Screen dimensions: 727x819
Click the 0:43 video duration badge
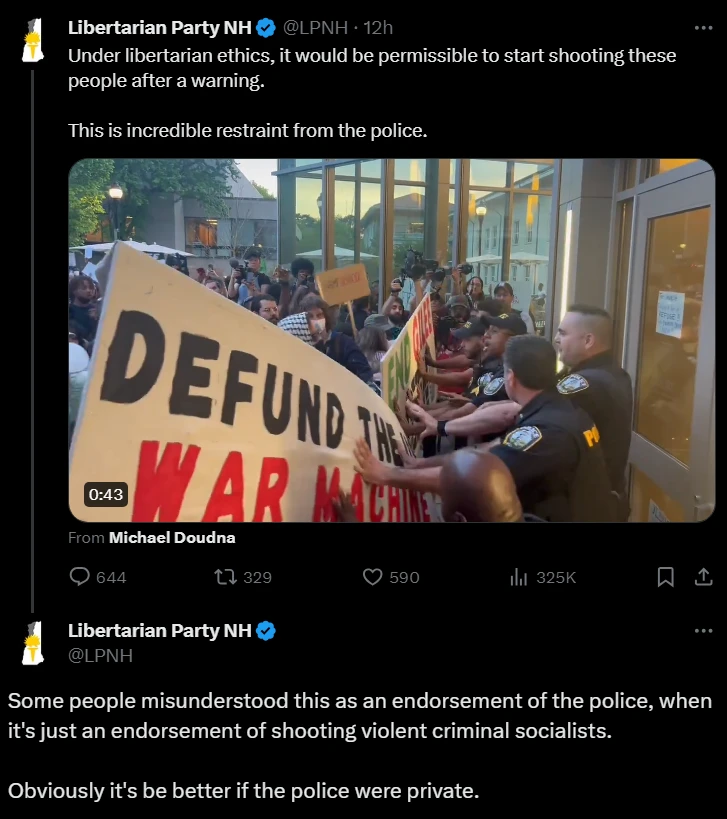[x=106, y=494]
